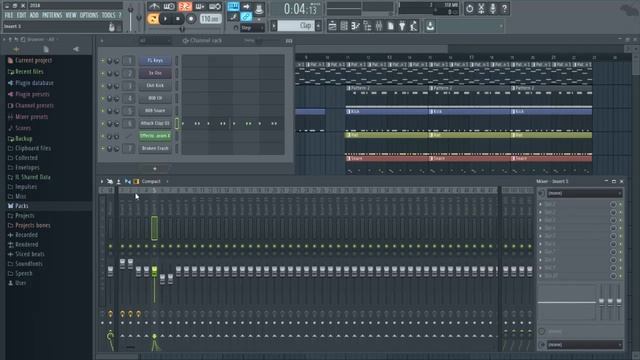Select the Broken Crash channel button
The image size is (640, 360).
(x=155, y=149)
